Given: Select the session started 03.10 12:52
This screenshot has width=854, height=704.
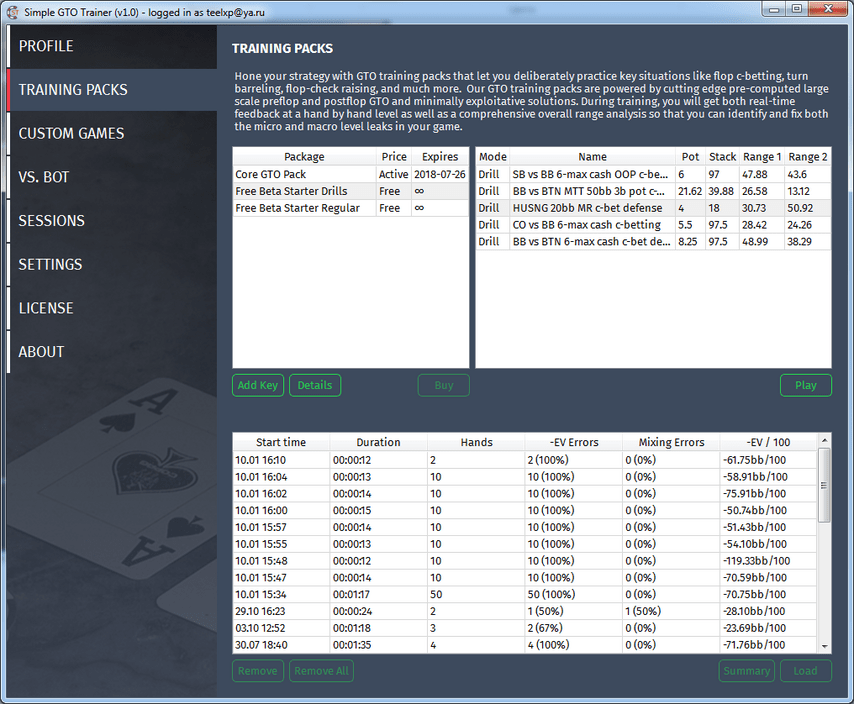Looking at the screenshot, I should pos(525,628).
